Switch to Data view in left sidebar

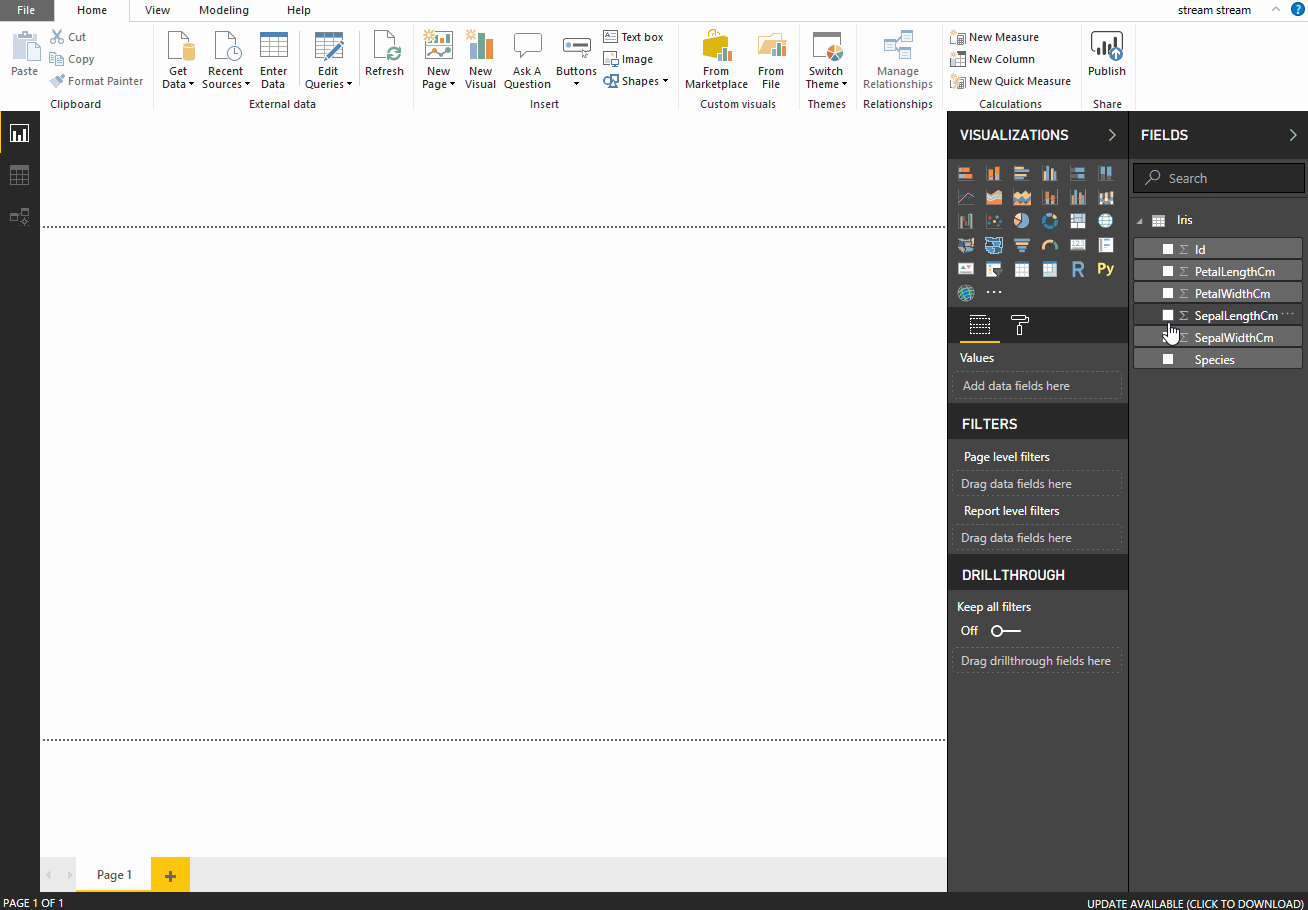coord(19,175)
